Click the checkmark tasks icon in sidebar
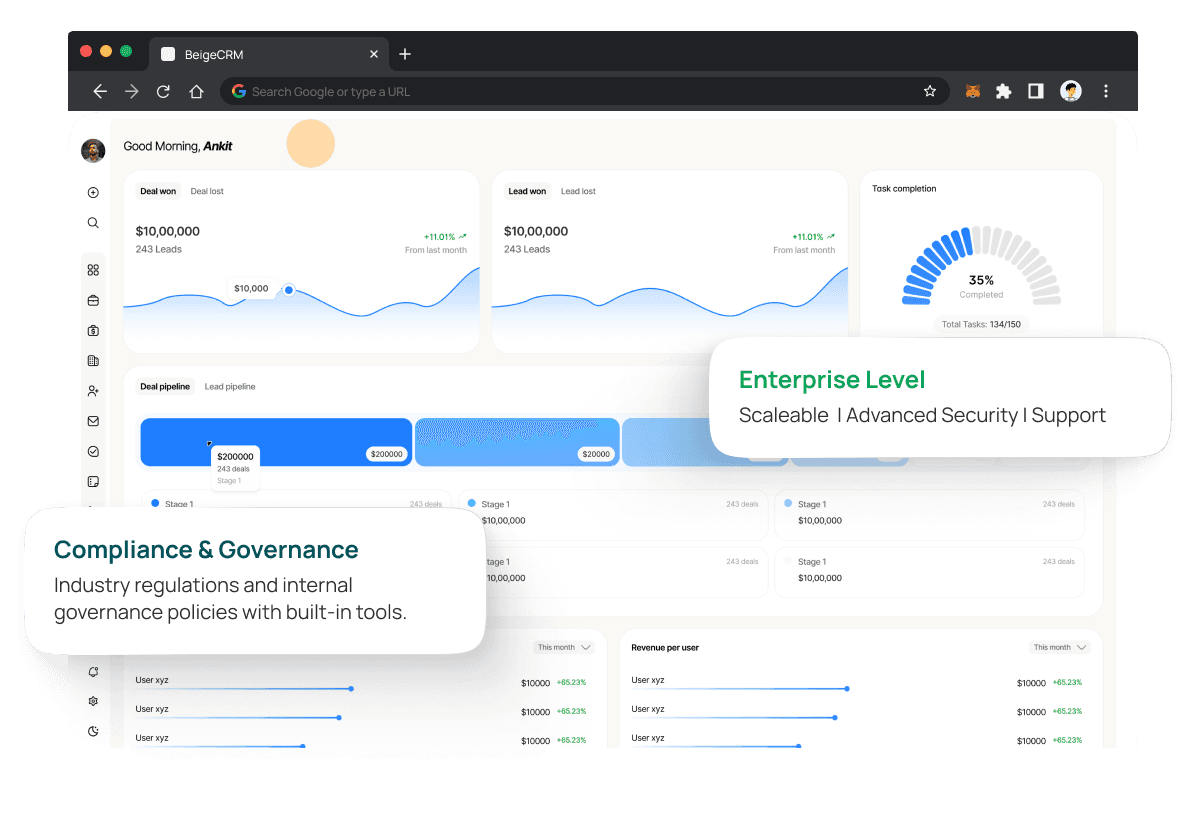The image size is (1203, 835). [93, 451]
